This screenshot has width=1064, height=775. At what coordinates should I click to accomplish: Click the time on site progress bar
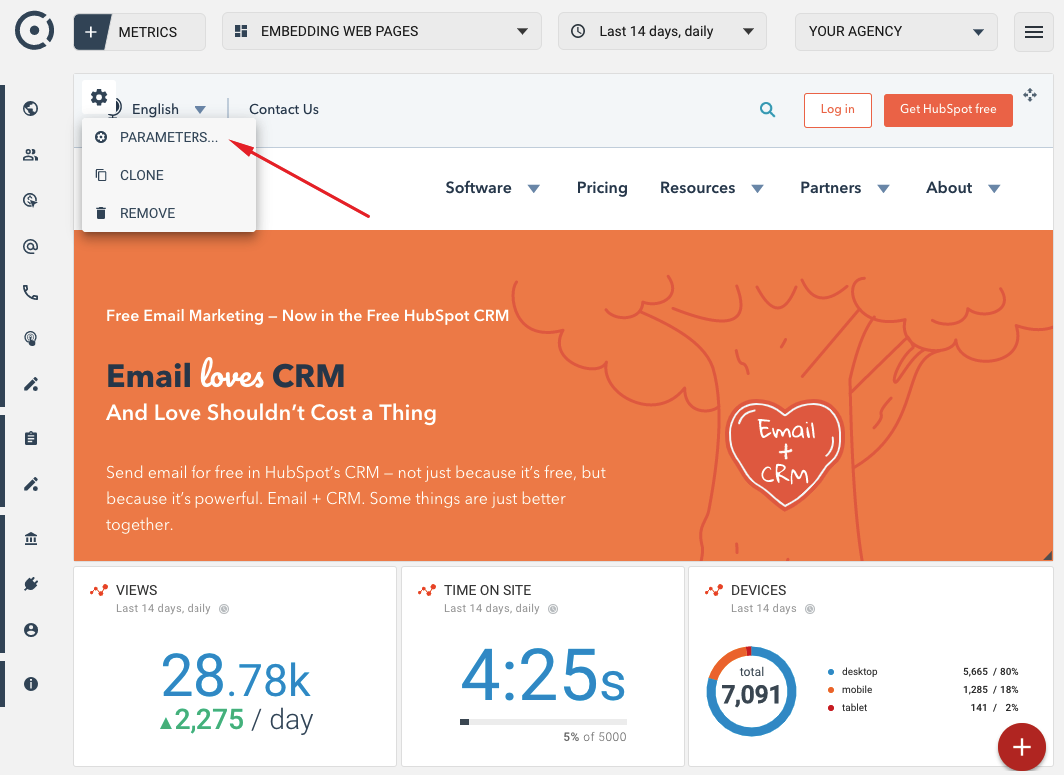544,722
